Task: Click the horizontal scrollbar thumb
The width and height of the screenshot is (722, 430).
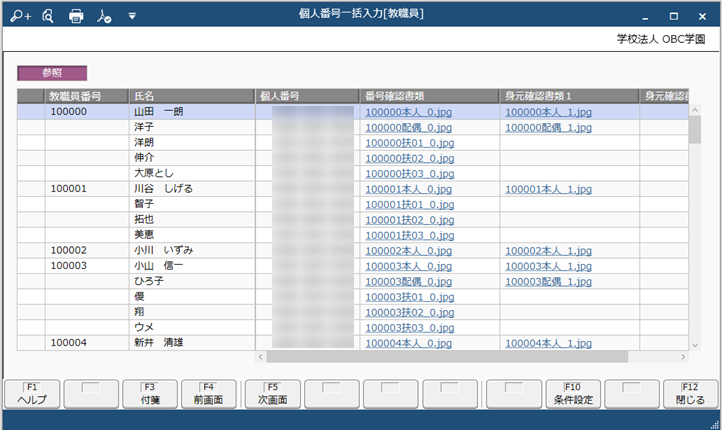Action: pos(447,357)
